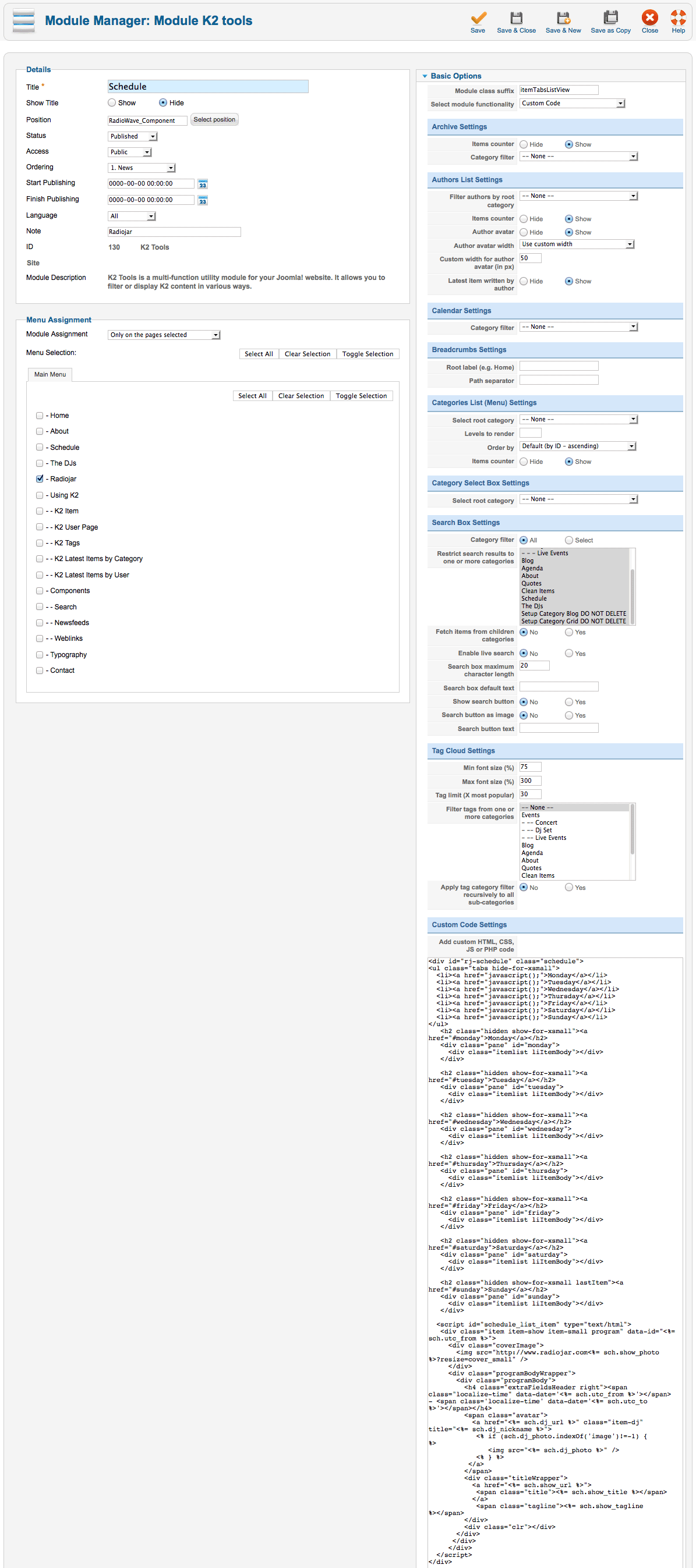Open the Status dropdown
This screenshot has height=1568, width=696.
click(x=133, y=137)
